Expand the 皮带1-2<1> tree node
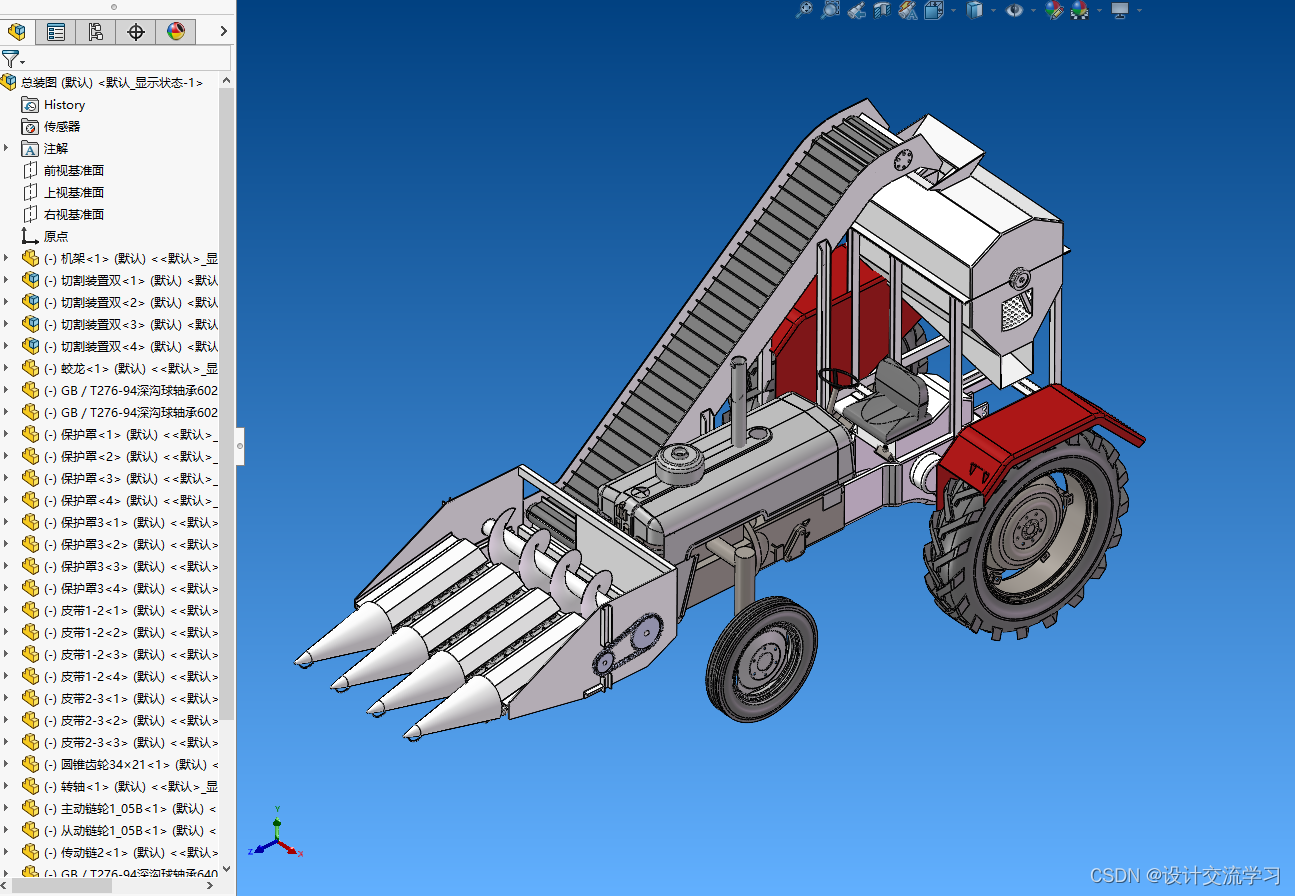1295x896 pixels. coord(7,610)
